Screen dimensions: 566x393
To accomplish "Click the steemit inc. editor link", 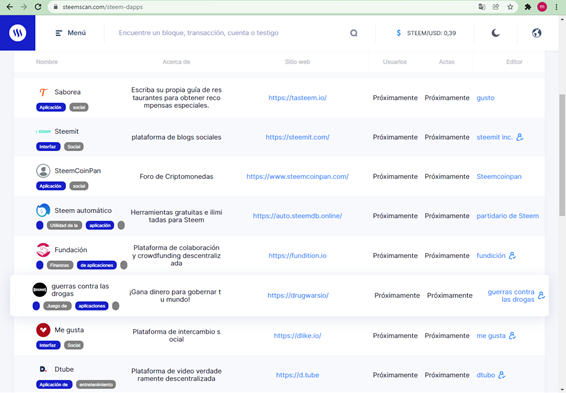I will click(495, 137).
